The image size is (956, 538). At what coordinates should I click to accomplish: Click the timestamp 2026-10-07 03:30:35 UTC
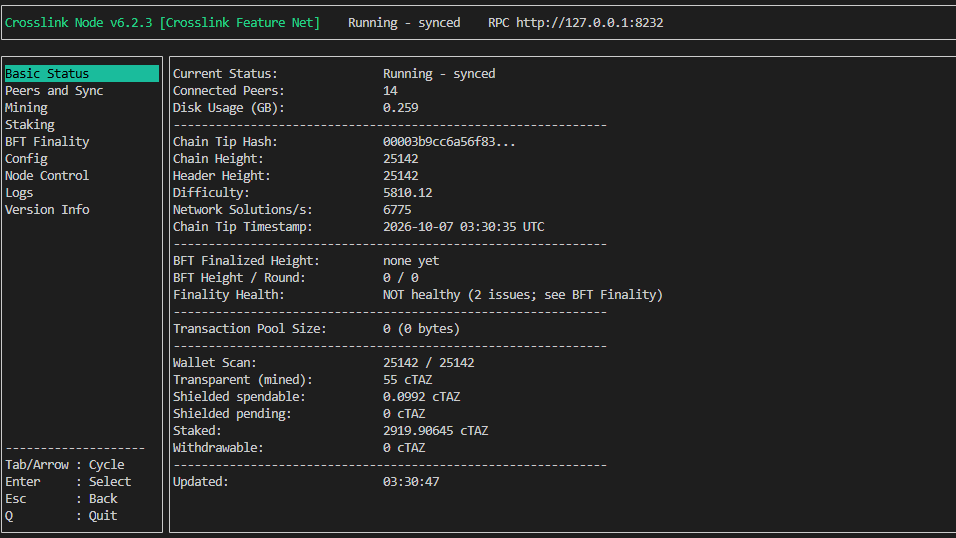coord(463,226)
